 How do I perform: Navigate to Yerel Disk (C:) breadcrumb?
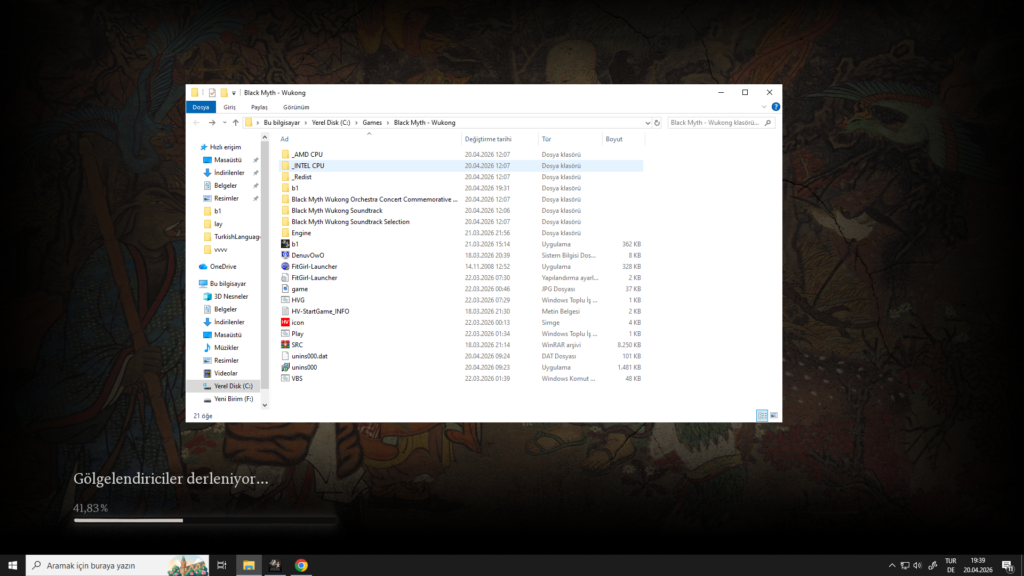(x=331, y=123)
